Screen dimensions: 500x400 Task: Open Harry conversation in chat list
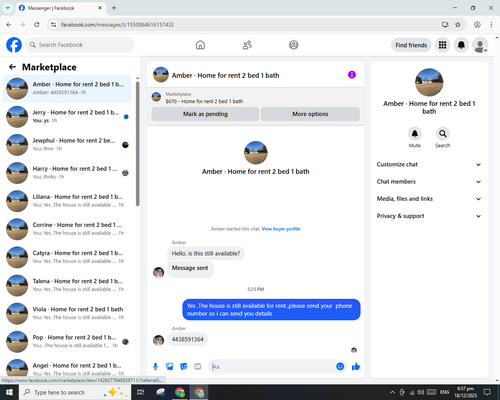(x=67, y=173)
